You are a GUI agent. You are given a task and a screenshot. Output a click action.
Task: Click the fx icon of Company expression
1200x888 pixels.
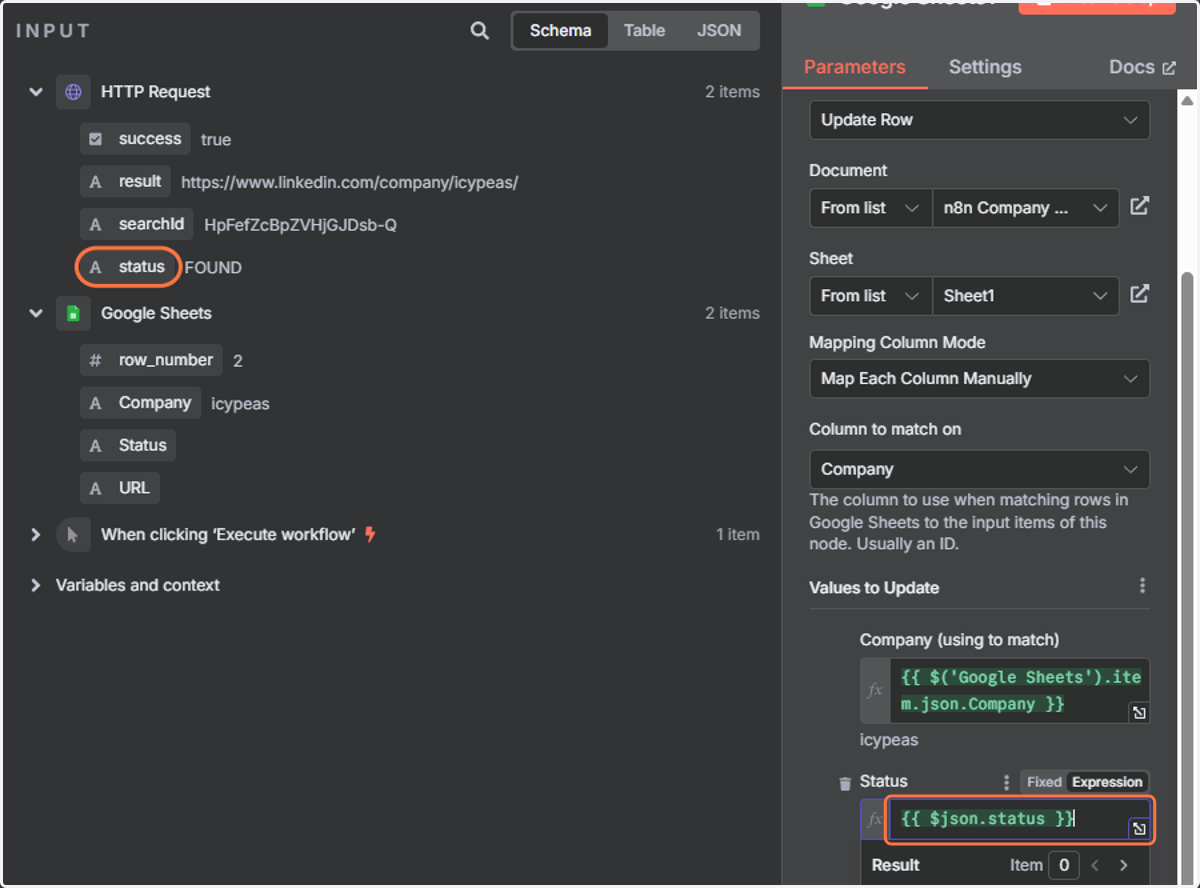coord(875,690)
